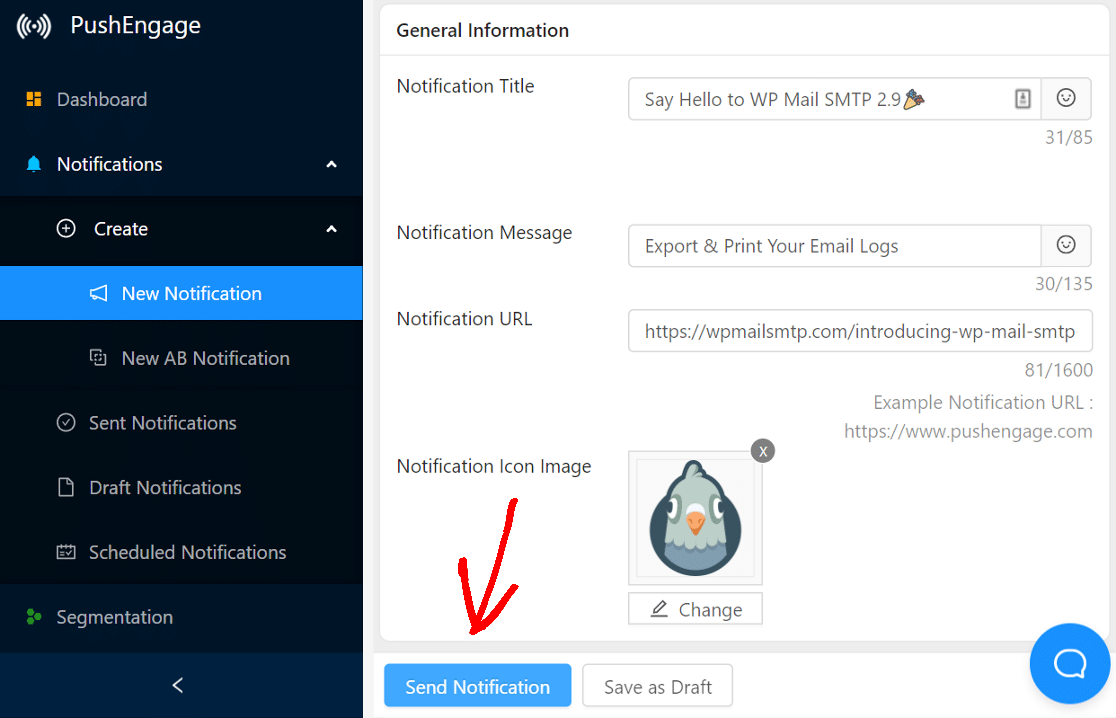Click the Send Notification button
This screenshot has height=718, width=1116.
pyautogui.click(x=477, y=686)
